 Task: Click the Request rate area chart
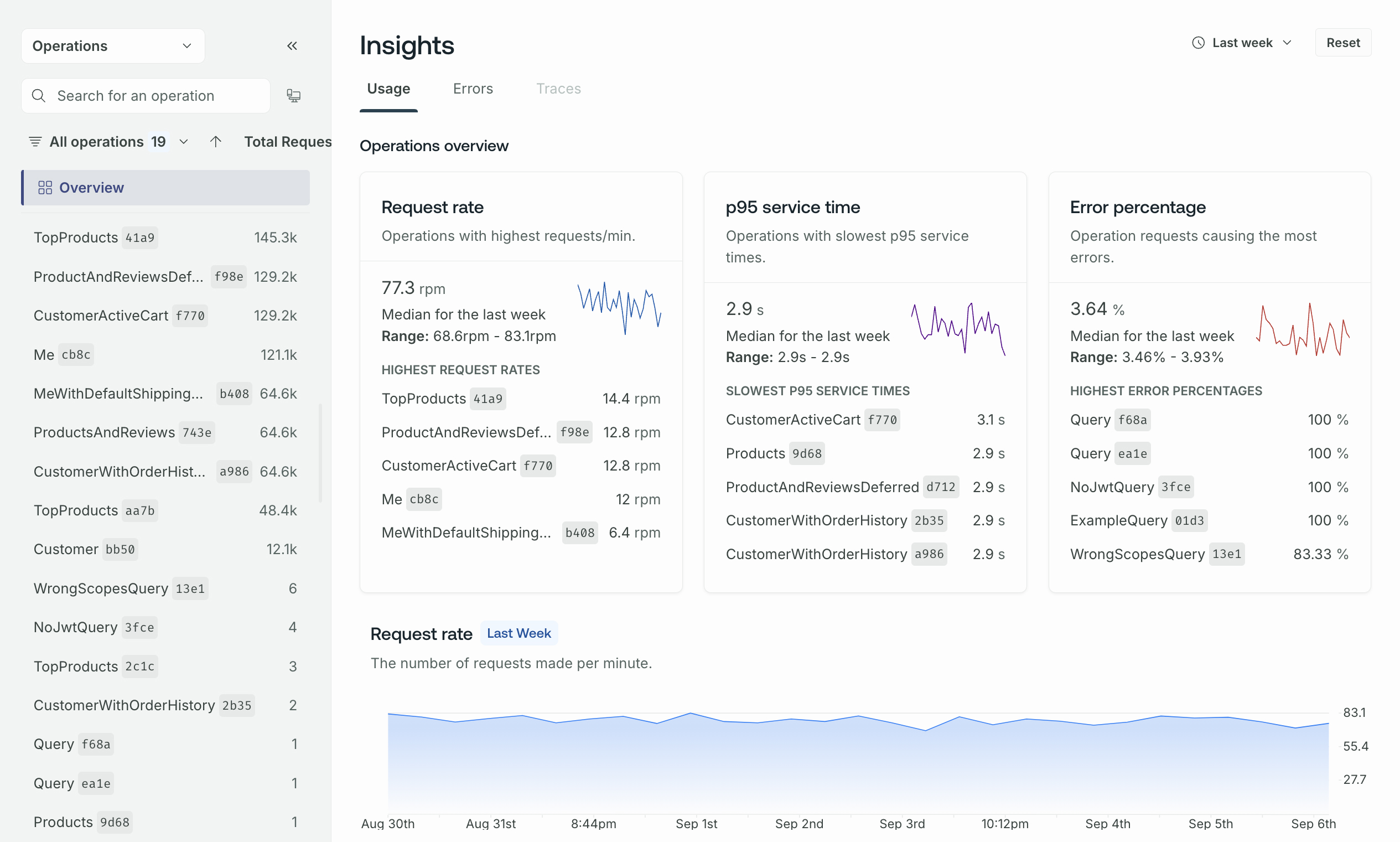[x=858, y=763]
